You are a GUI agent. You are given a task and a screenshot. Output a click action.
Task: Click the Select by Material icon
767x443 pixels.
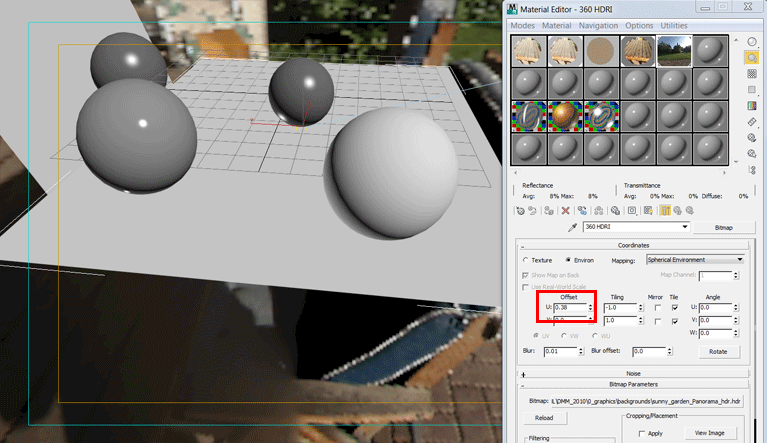(752, 154)
